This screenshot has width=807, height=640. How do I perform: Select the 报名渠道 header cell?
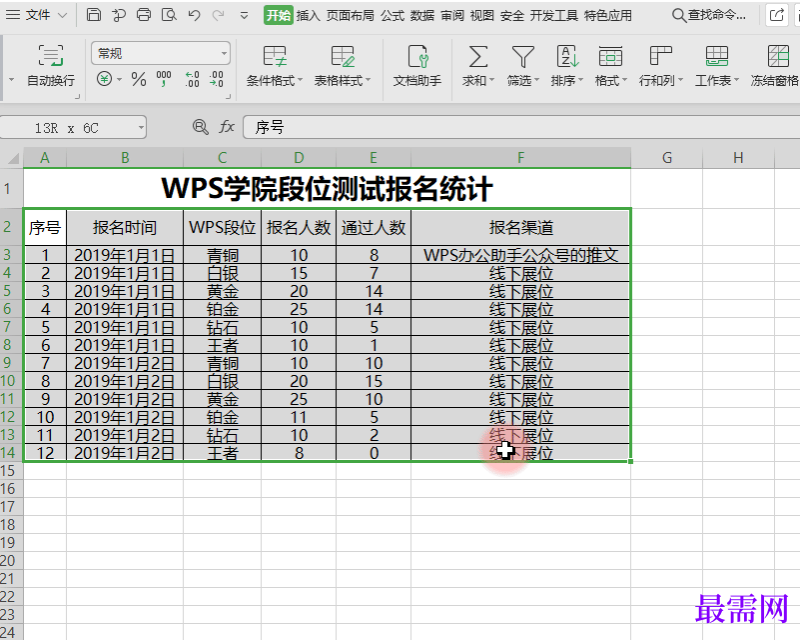click(x=520, y=227)
